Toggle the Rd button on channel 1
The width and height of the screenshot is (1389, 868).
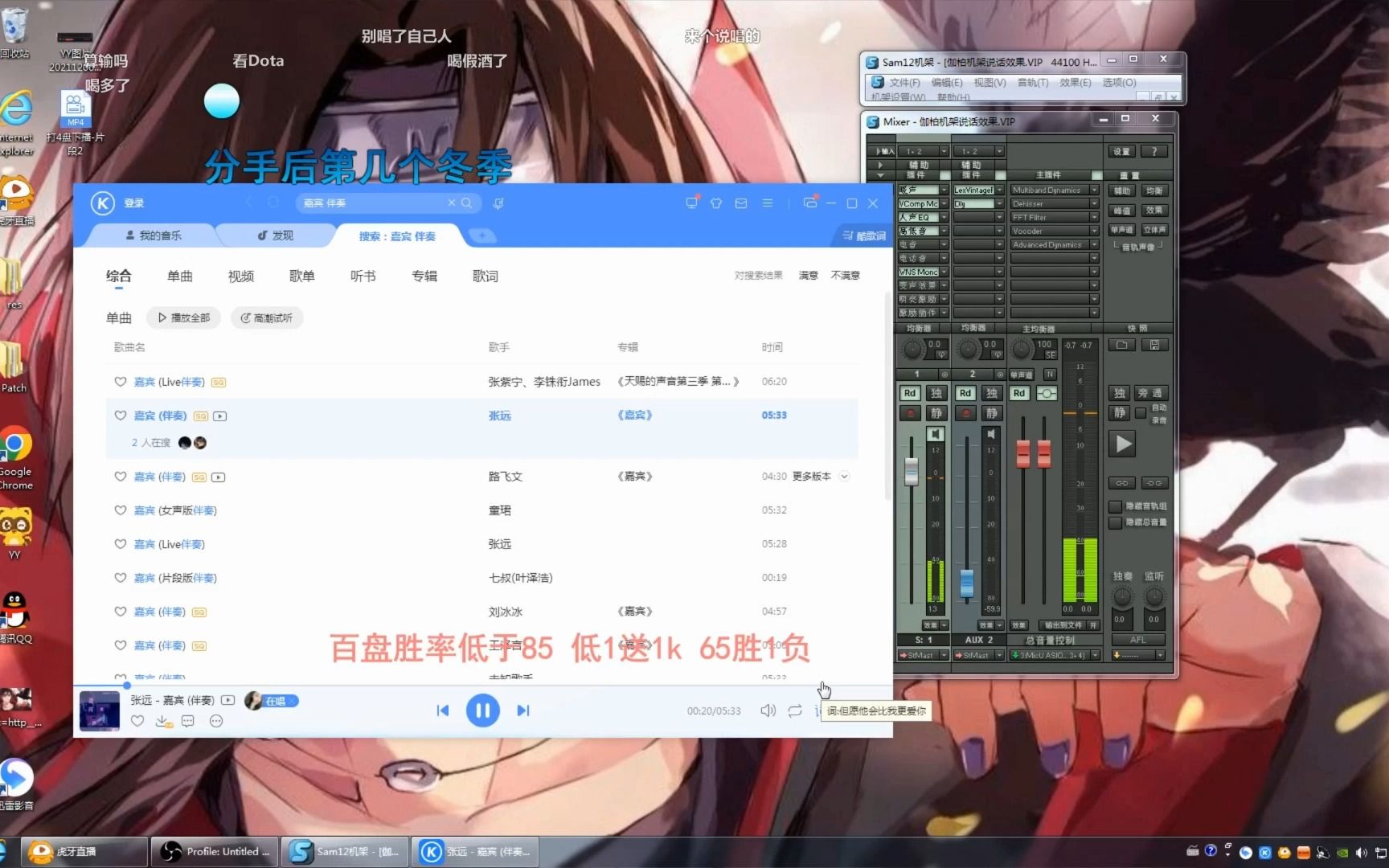point(910,393)
